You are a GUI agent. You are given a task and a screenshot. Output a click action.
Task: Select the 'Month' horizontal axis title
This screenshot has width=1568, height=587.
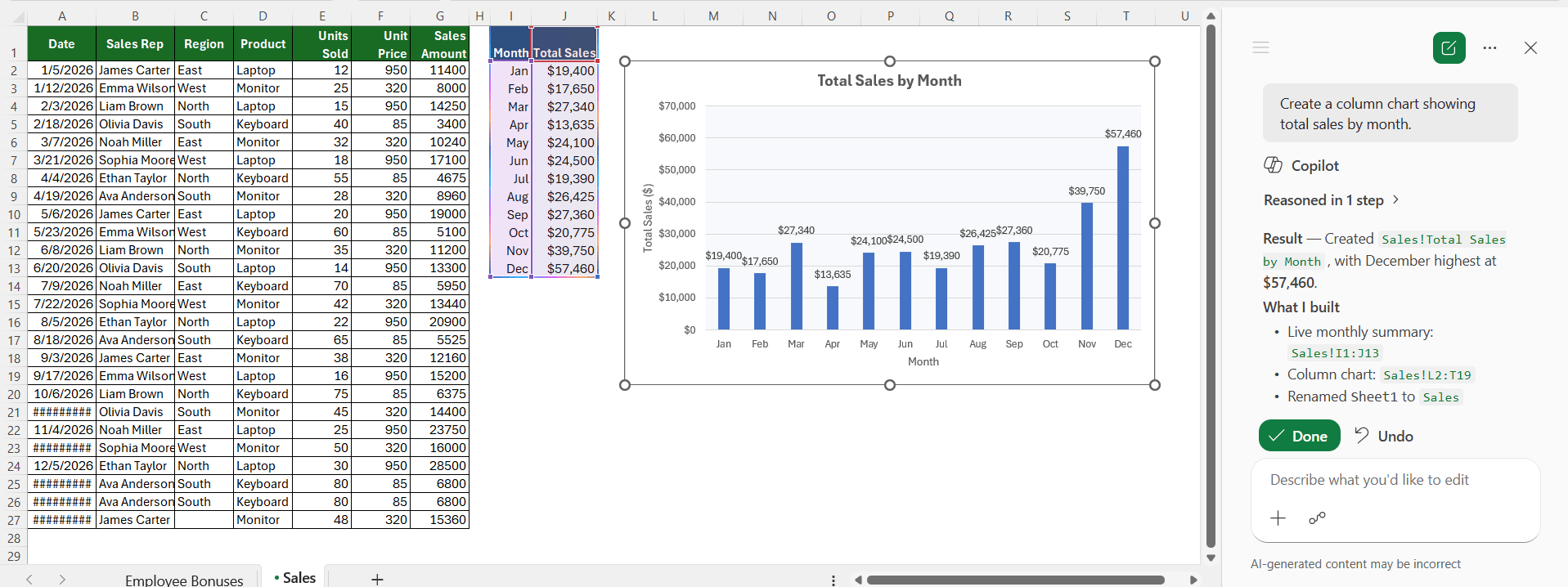(923, 361)
